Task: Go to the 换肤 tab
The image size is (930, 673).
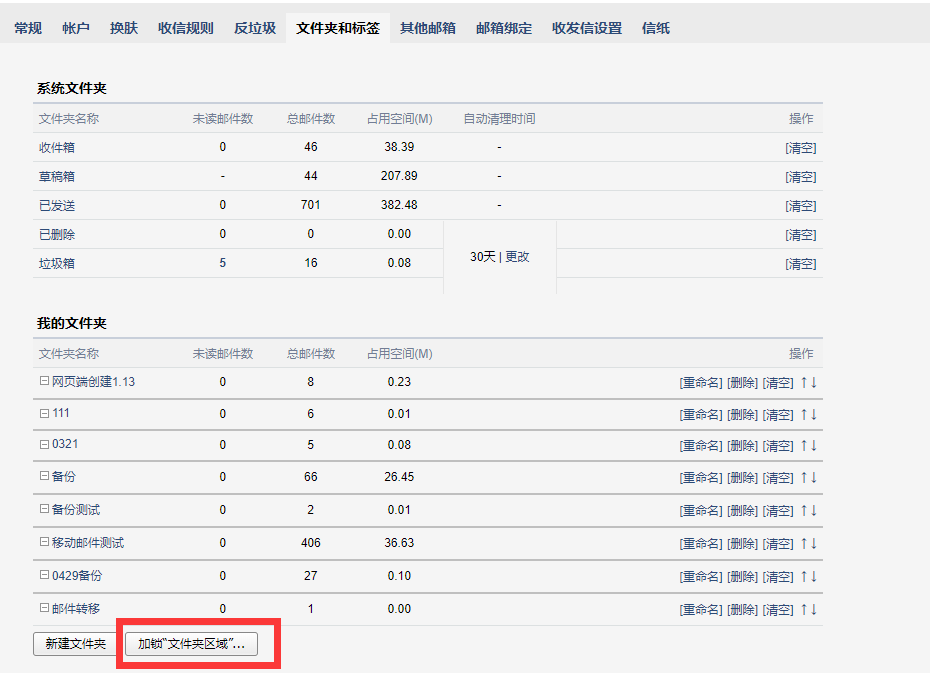Action: [124, 28]
